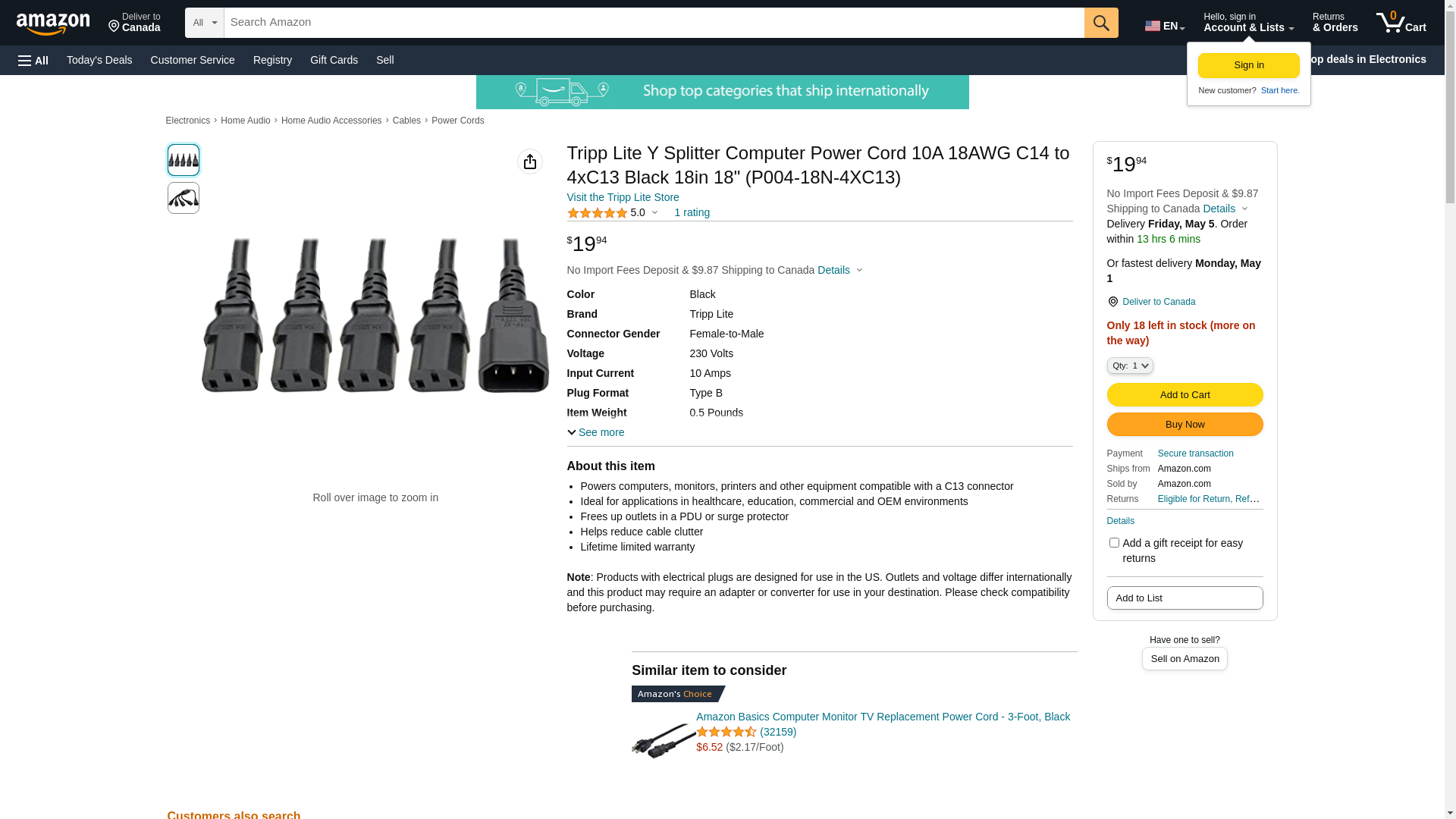The width and height of the screenshot is (1456, 819).
Task: Click the Buy Now button
Action: 1185,425
